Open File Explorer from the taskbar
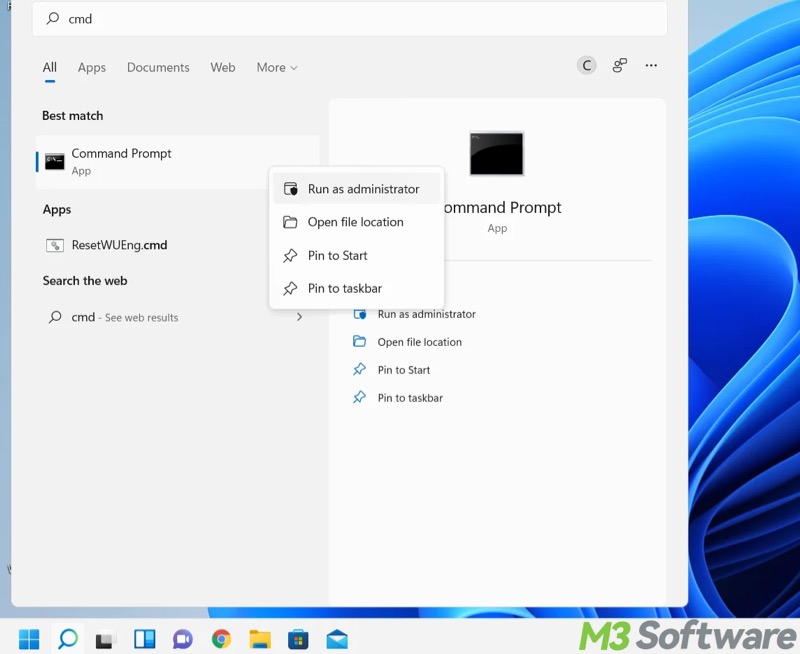 260,639
